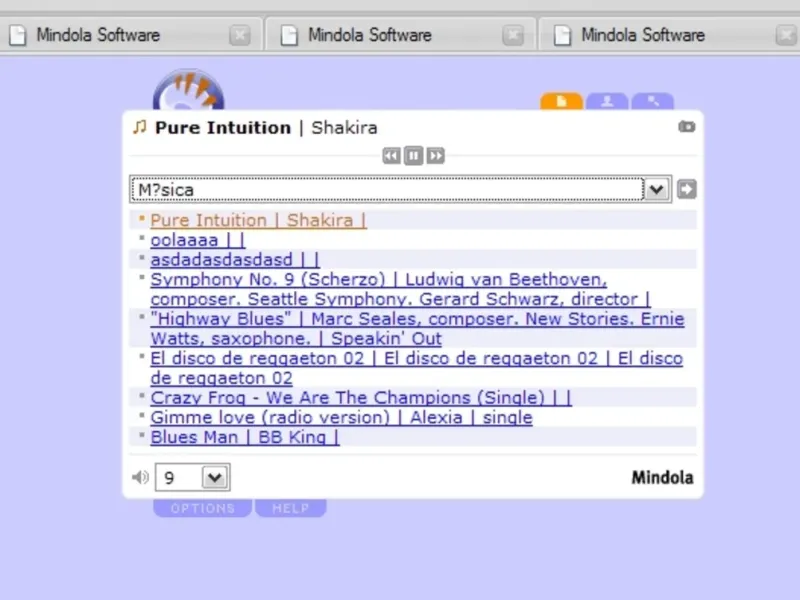This screenshot has width=800, height=600.
Task: Click the speaker volume icon
Action: tap(140, 477)
